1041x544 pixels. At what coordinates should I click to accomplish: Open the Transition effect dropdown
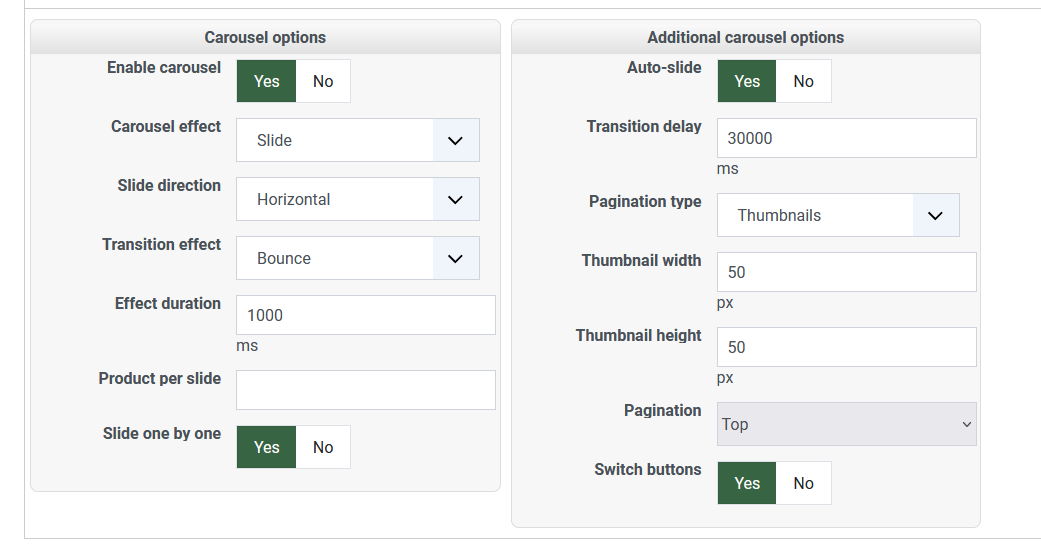click(357, 258)
